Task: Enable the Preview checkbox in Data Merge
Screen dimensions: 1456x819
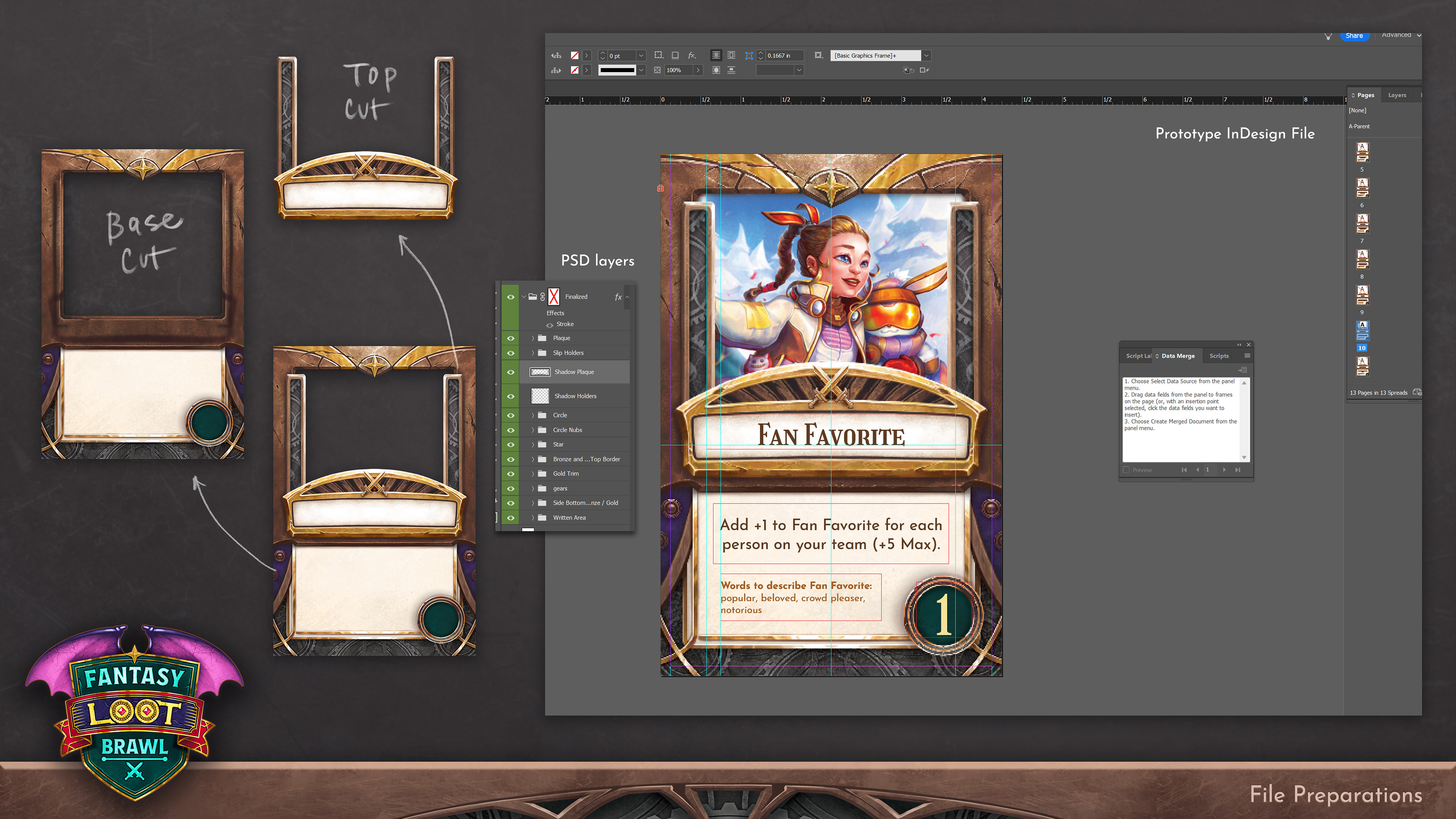Action: tap(1126, 470)
